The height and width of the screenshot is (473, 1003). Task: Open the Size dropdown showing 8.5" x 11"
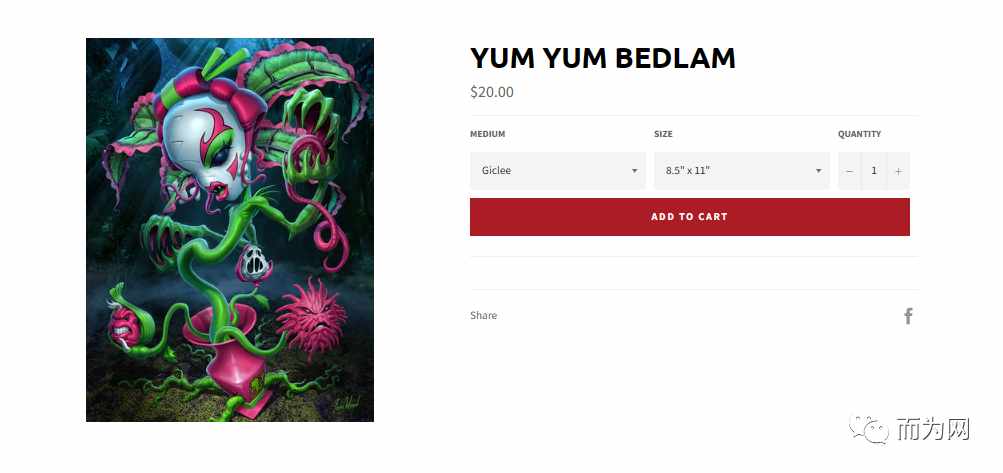coord(741,171)
